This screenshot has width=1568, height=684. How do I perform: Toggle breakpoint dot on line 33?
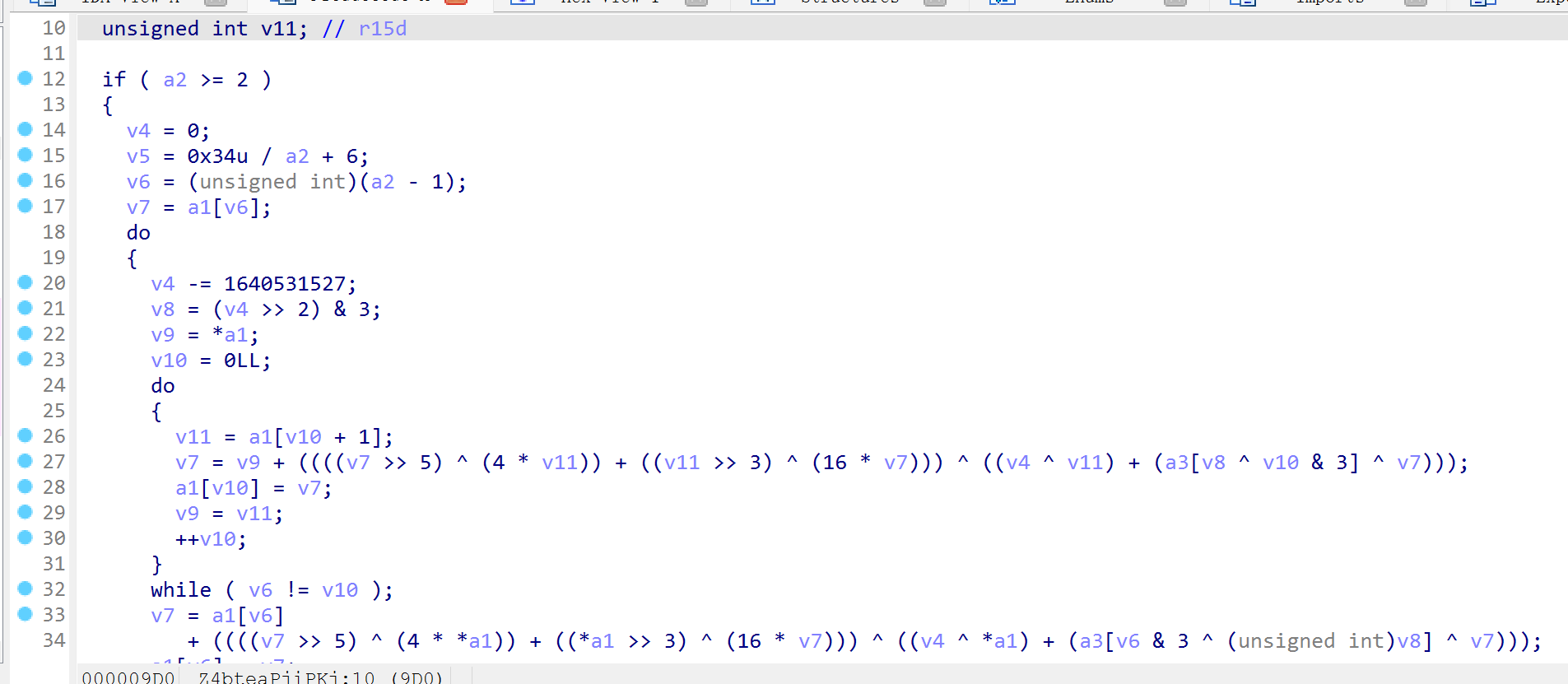[26, 614]
